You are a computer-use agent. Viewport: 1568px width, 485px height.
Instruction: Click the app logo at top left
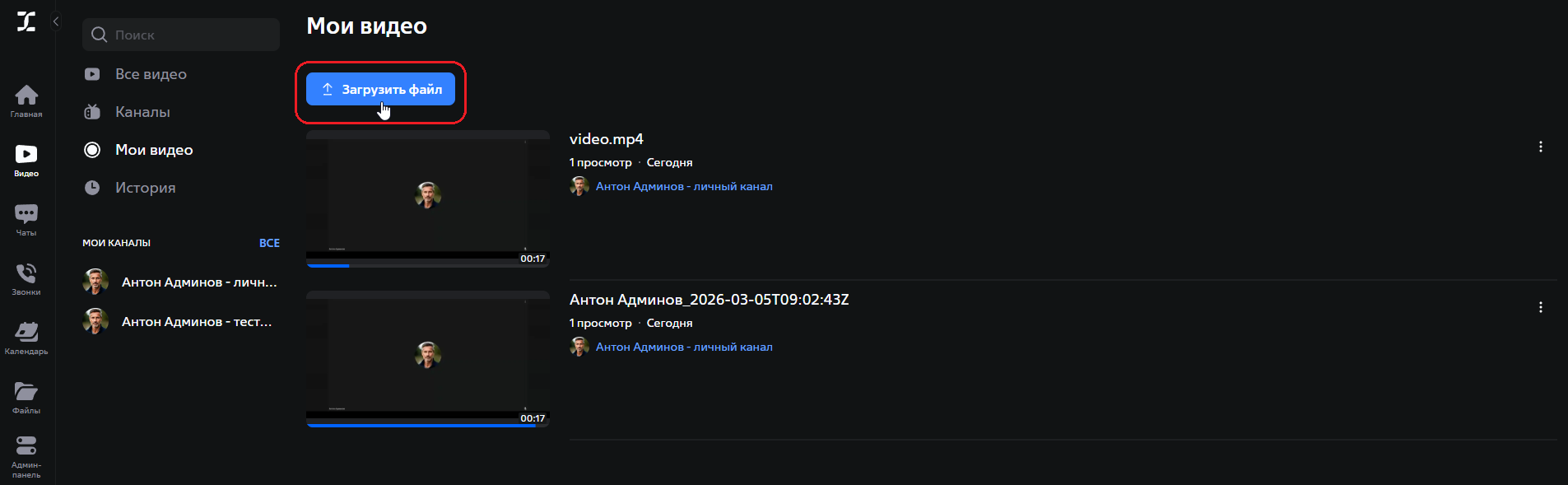pos(26,21)
